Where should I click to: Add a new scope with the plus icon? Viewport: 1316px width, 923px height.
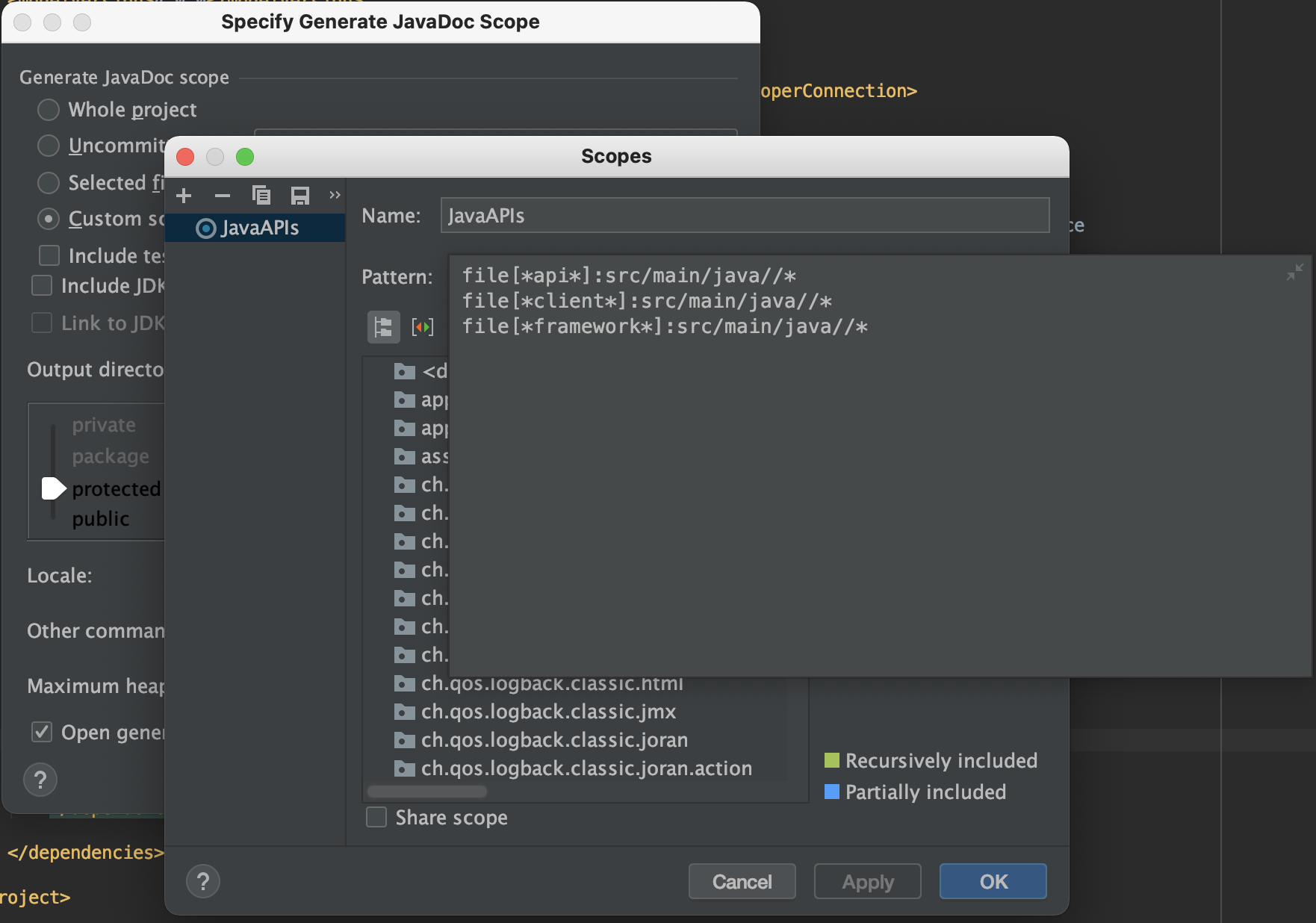[184, 195]
